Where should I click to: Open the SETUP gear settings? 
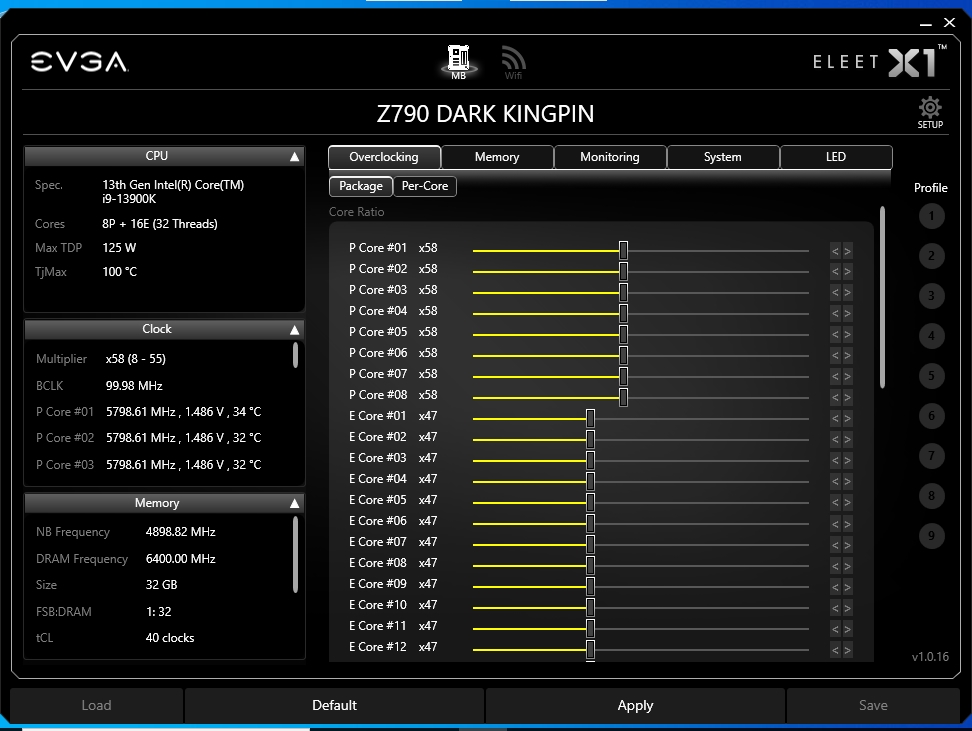930,112
